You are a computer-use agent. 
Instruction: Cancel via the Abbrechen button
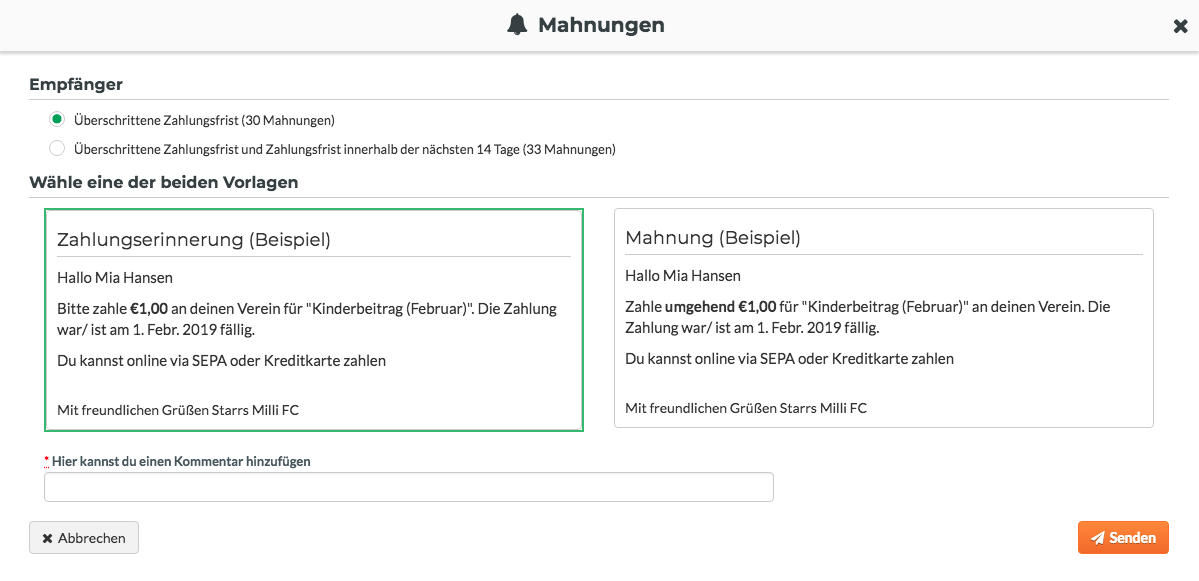[84, 537]
